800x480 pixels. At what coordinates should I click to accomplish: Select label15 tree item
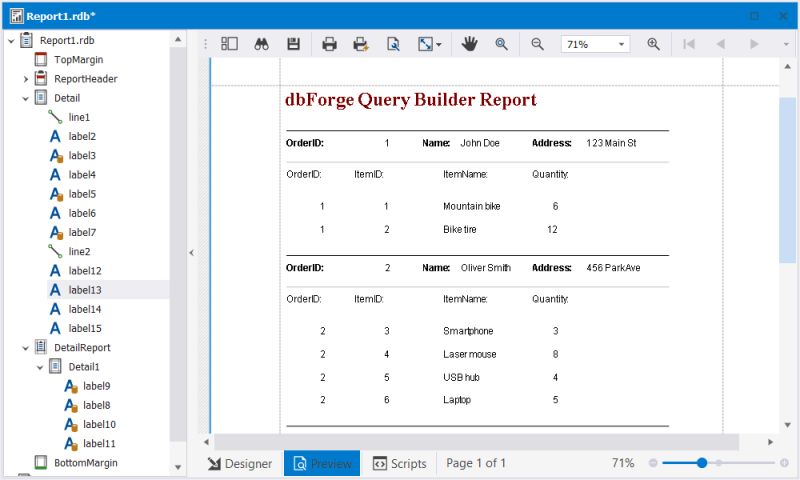(85, 329)
